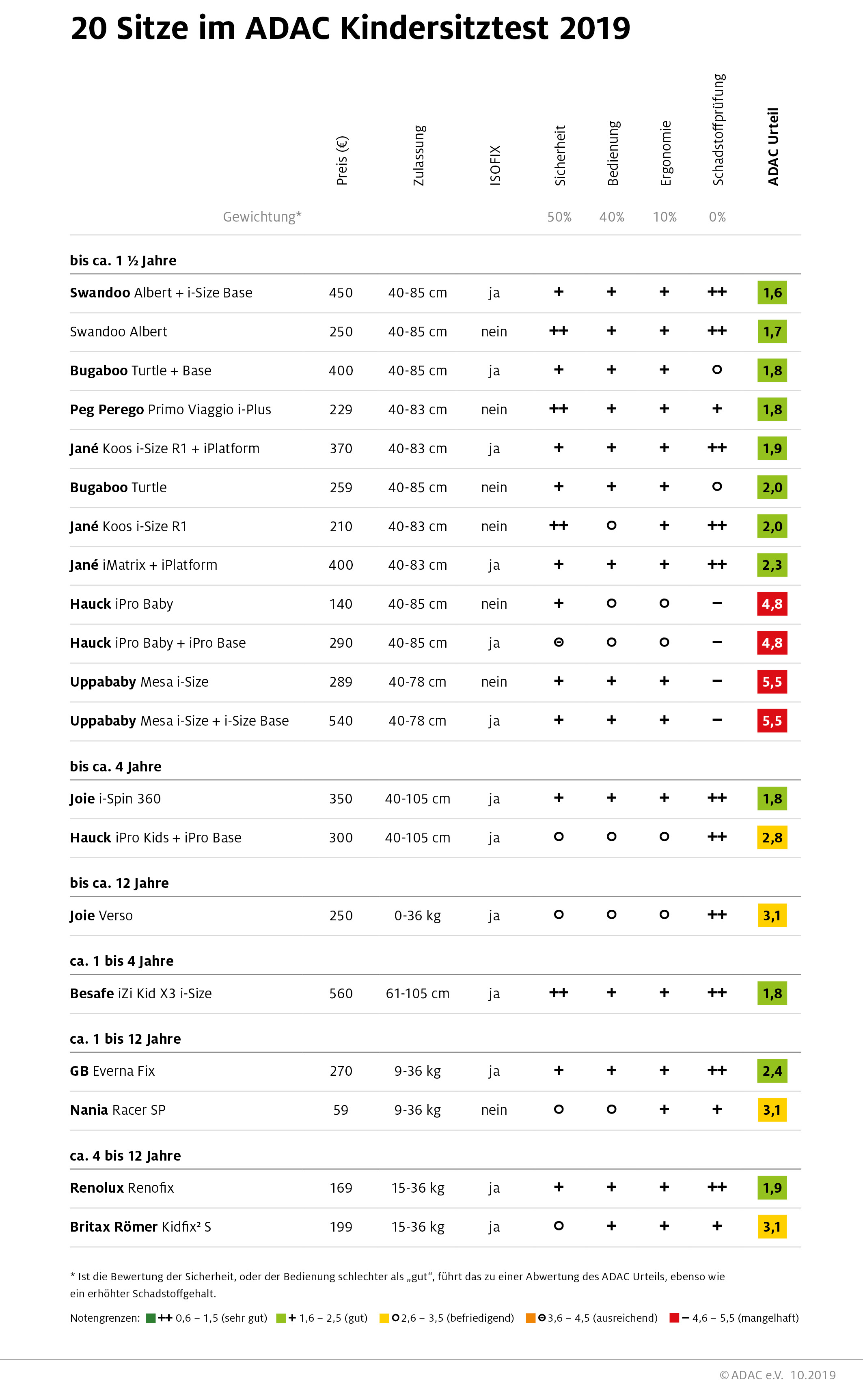The height and width of the screenshot is (1400, 863).
Task: Click the "ADAC Urteil" column header
Action: click(773, 146)
